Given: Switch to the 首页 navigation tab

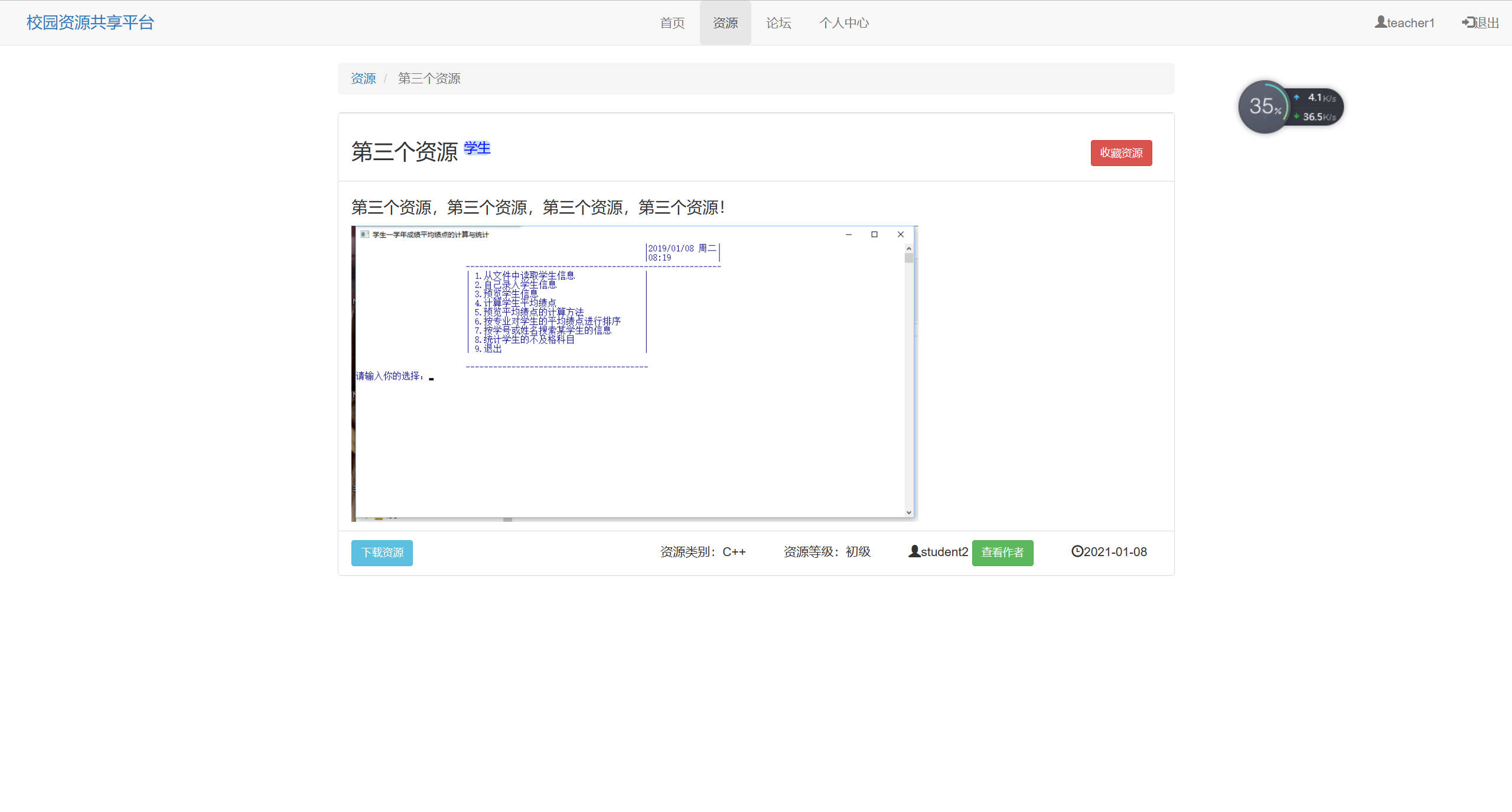Looking at the screenshot, I should coord(672,22).
